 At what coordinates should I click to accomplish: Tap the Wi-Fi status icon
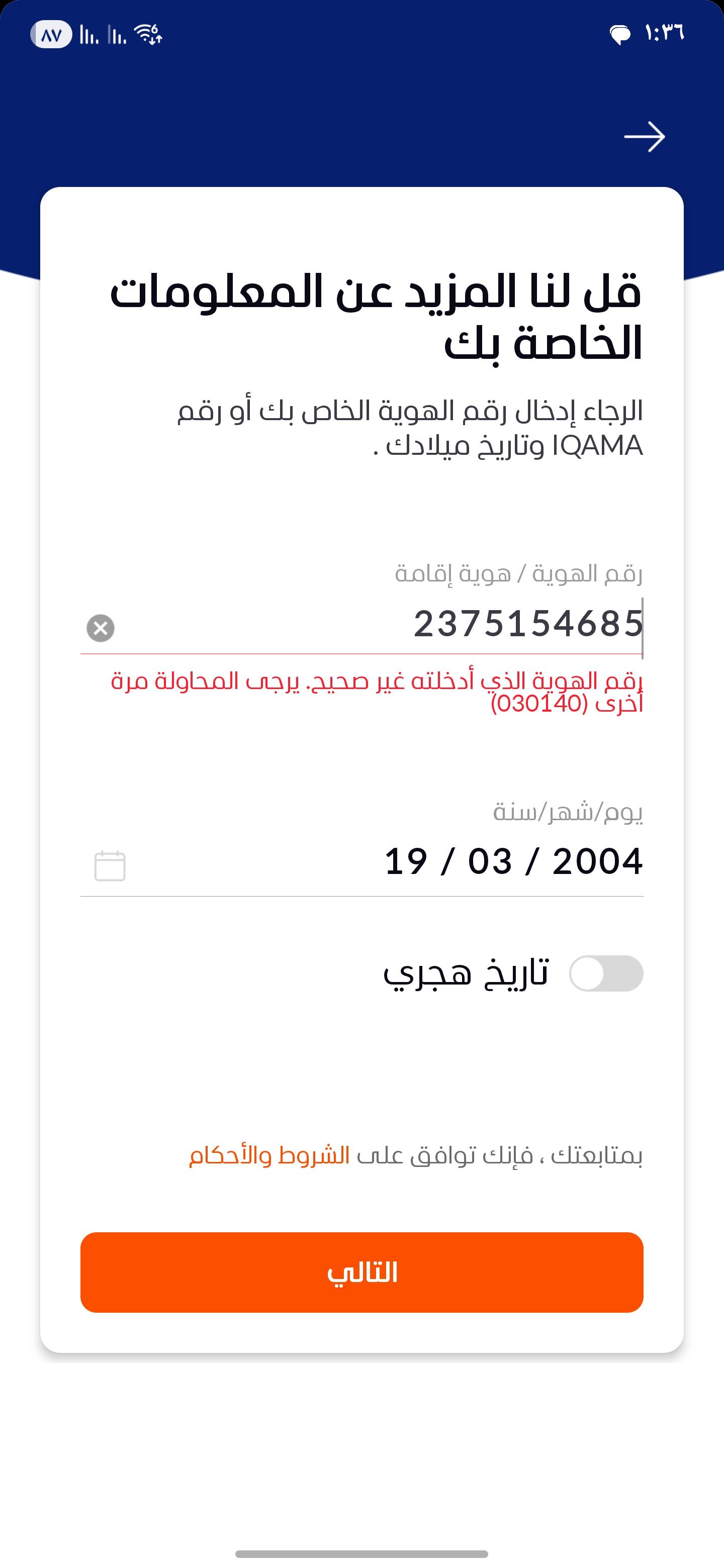point(149,35)
